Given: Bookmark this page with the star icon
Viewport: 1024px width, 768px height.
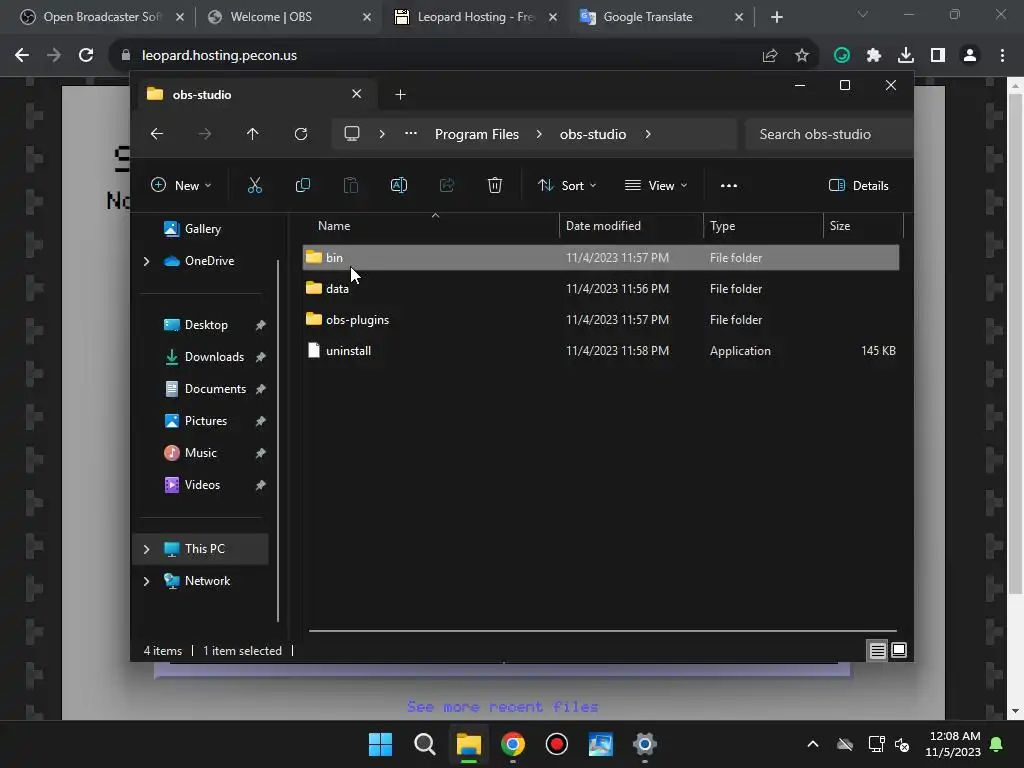Looking at the screenshot, I should pos(802,56).
